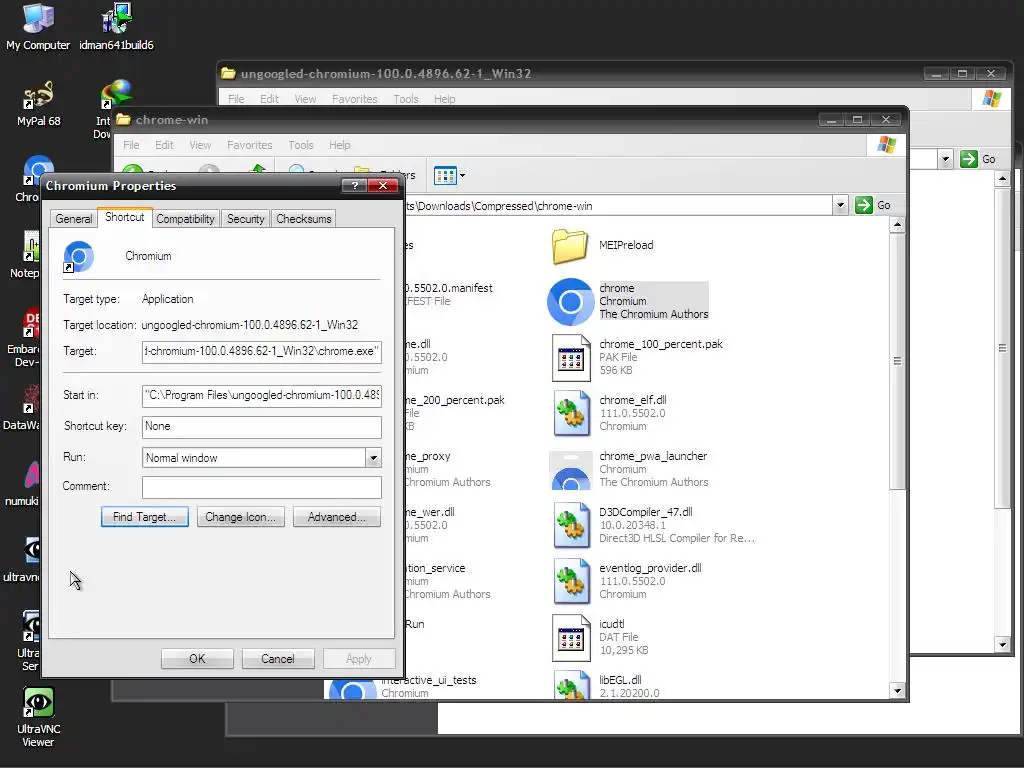Click scroll down arrow in ungoogled-chromium window
The image size is (1024, 768).
pyautogui.click(x=1002, y=645)
